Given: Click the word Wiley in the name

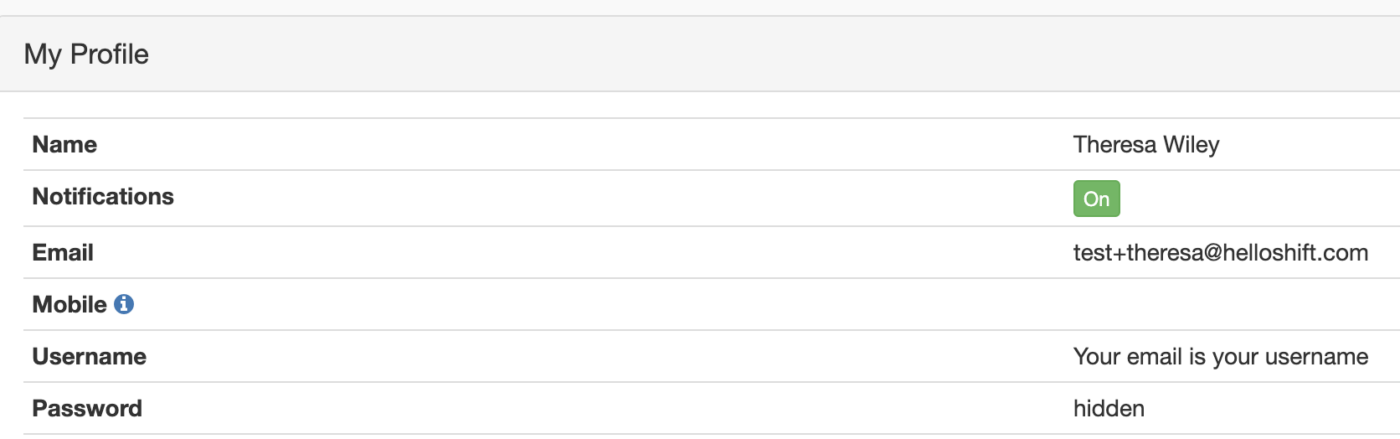Looking at the screenshot, I should tap(1192, 145).
